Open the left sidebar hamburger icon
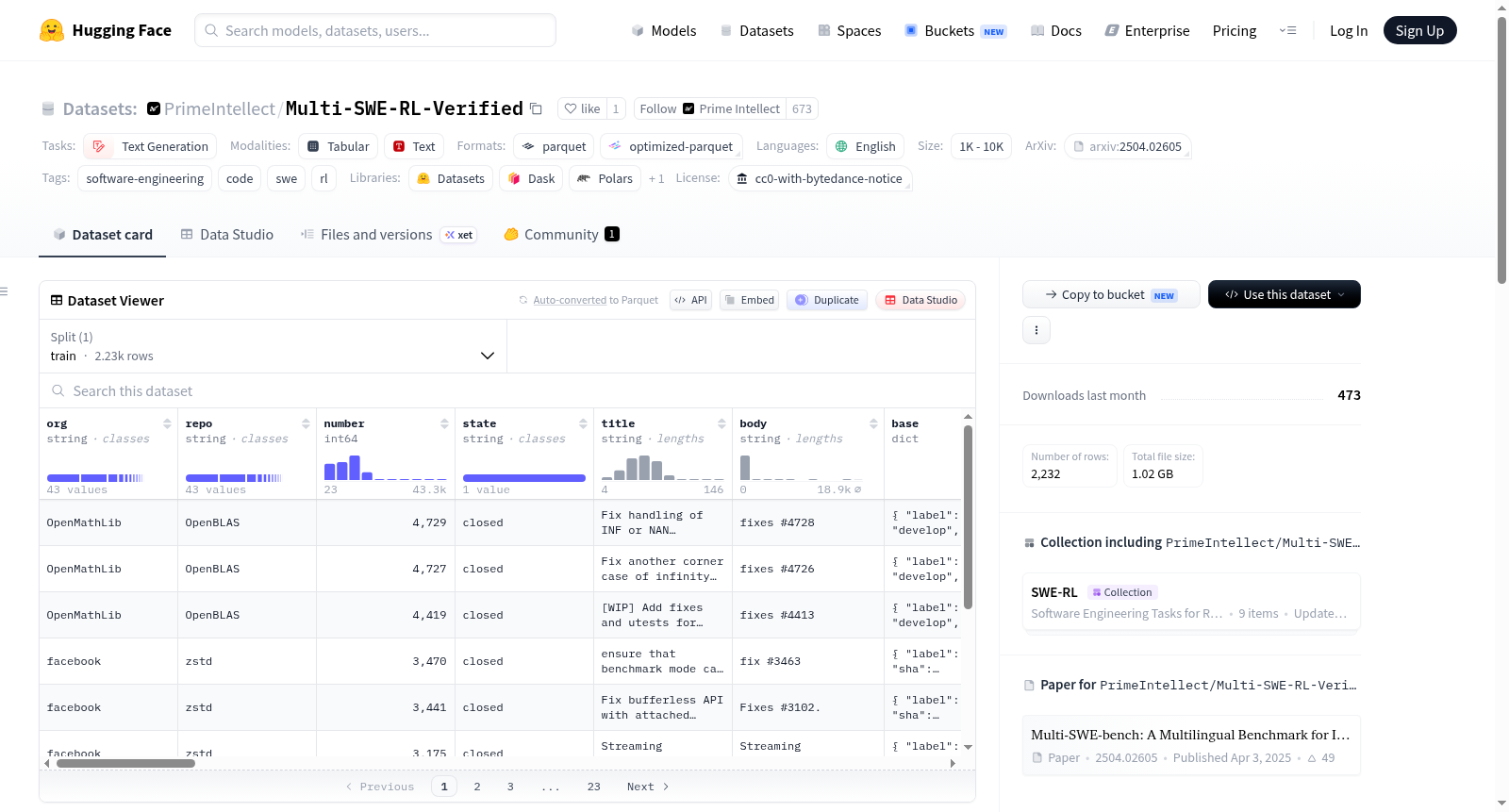1509x812 pixels. (5, 291)
